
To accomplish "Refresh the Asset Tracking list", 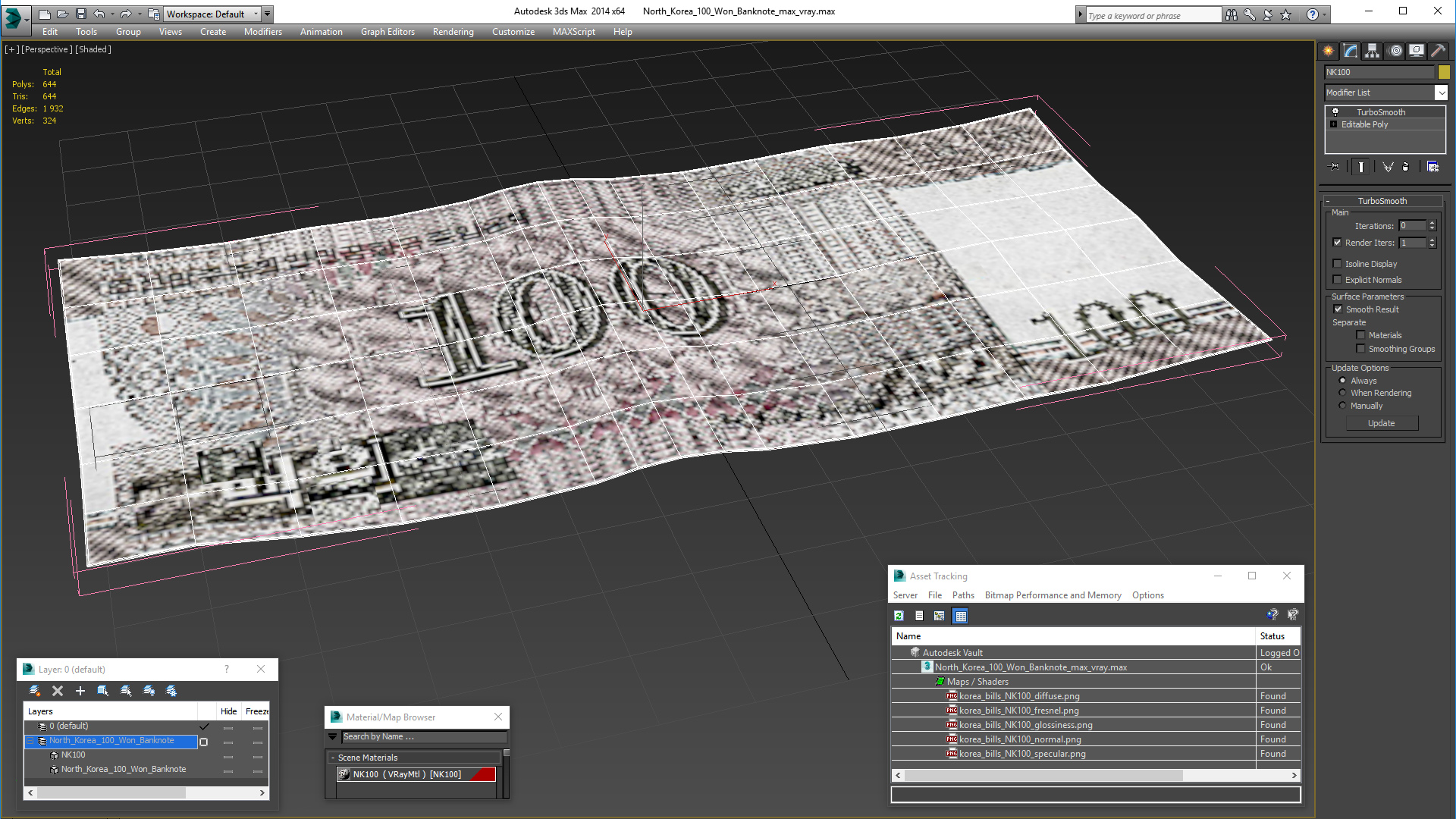I will click(899, 616).
